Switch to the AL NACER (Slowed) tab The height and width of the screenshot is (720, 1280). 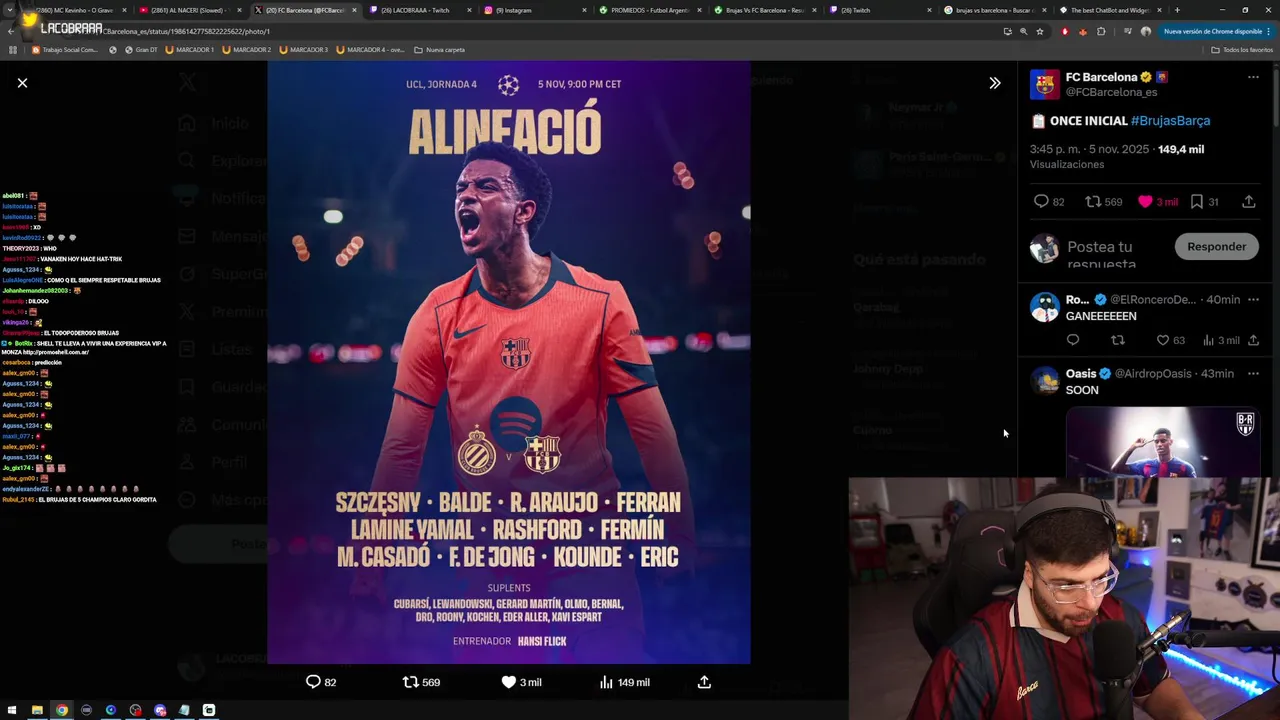(x=190, y=10)
